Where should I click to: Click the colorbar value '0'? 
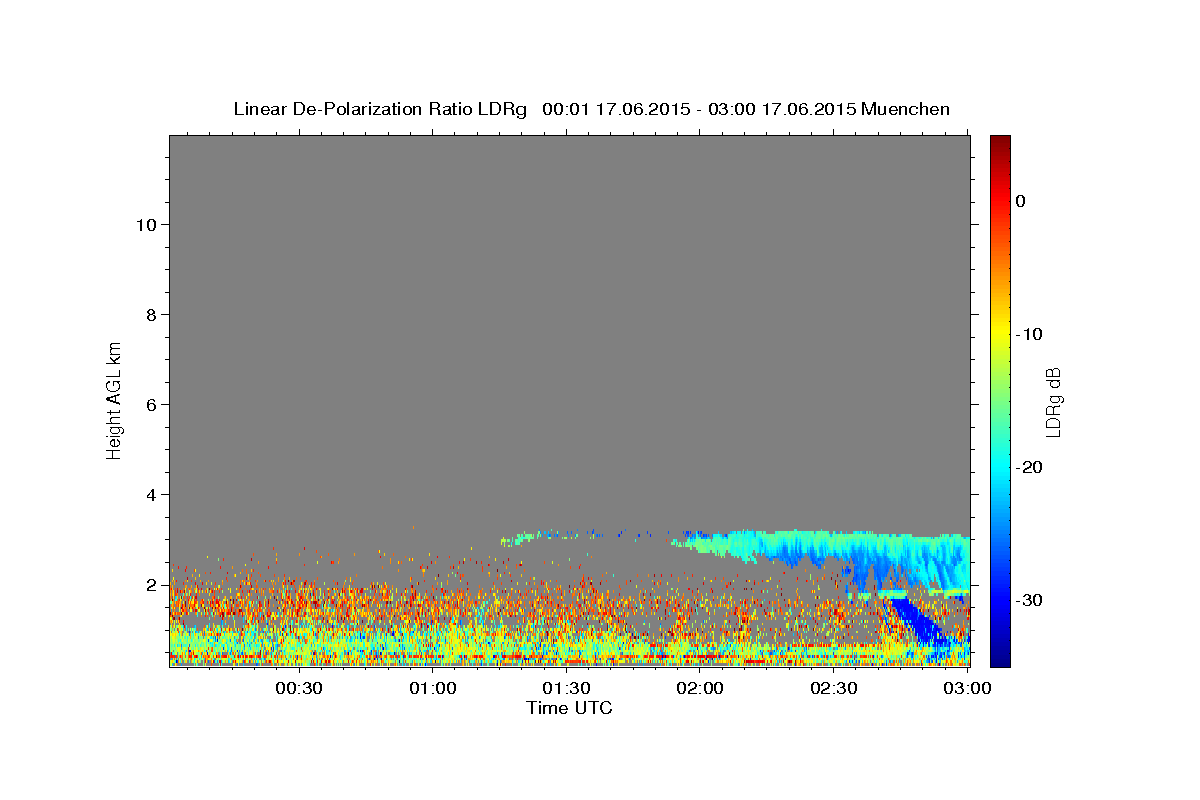[1021, 201]
